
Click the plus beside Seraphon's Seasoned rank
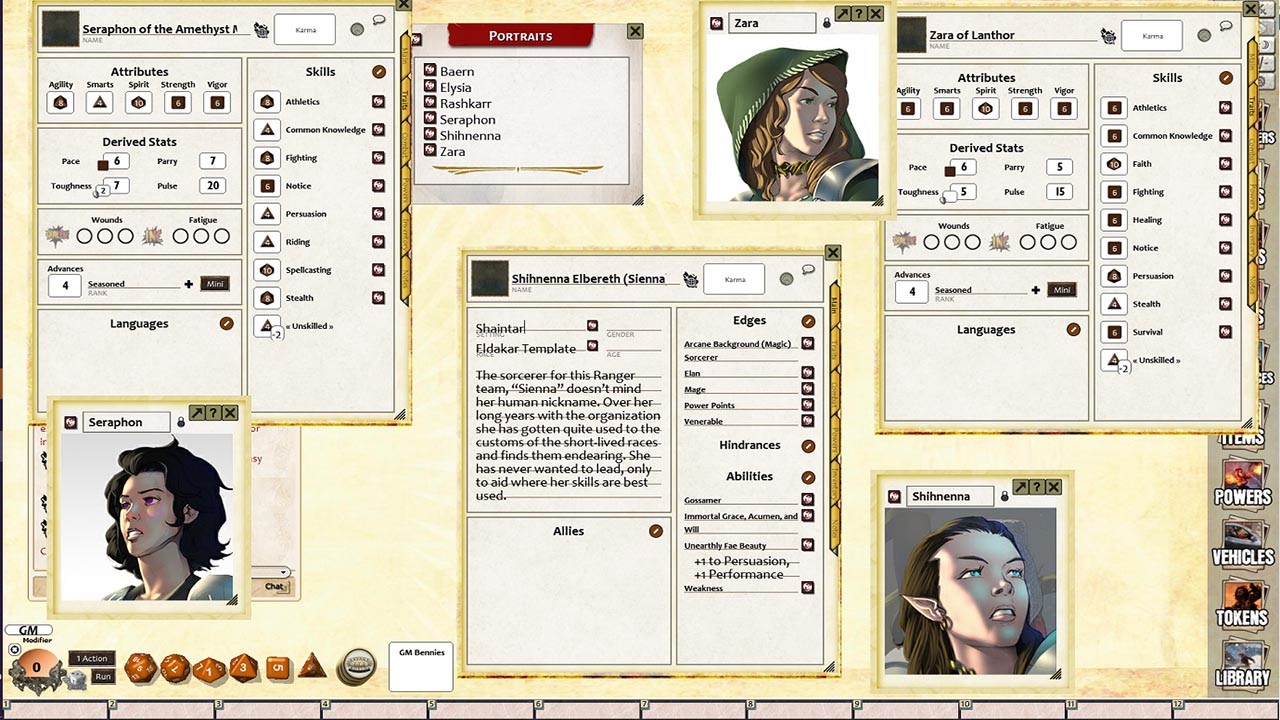tap(188, 284)
